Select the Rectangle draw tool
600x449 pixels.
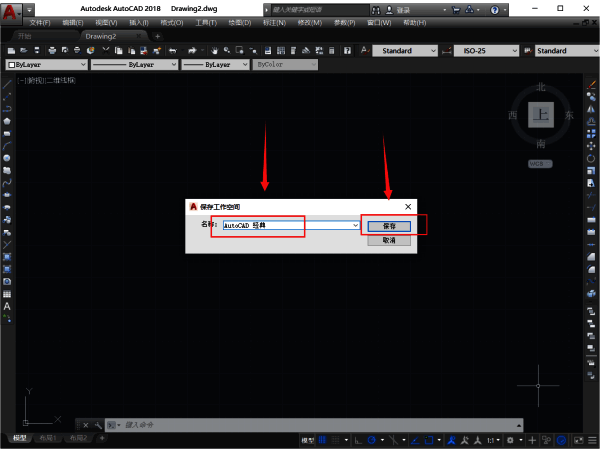coord(7,133)
